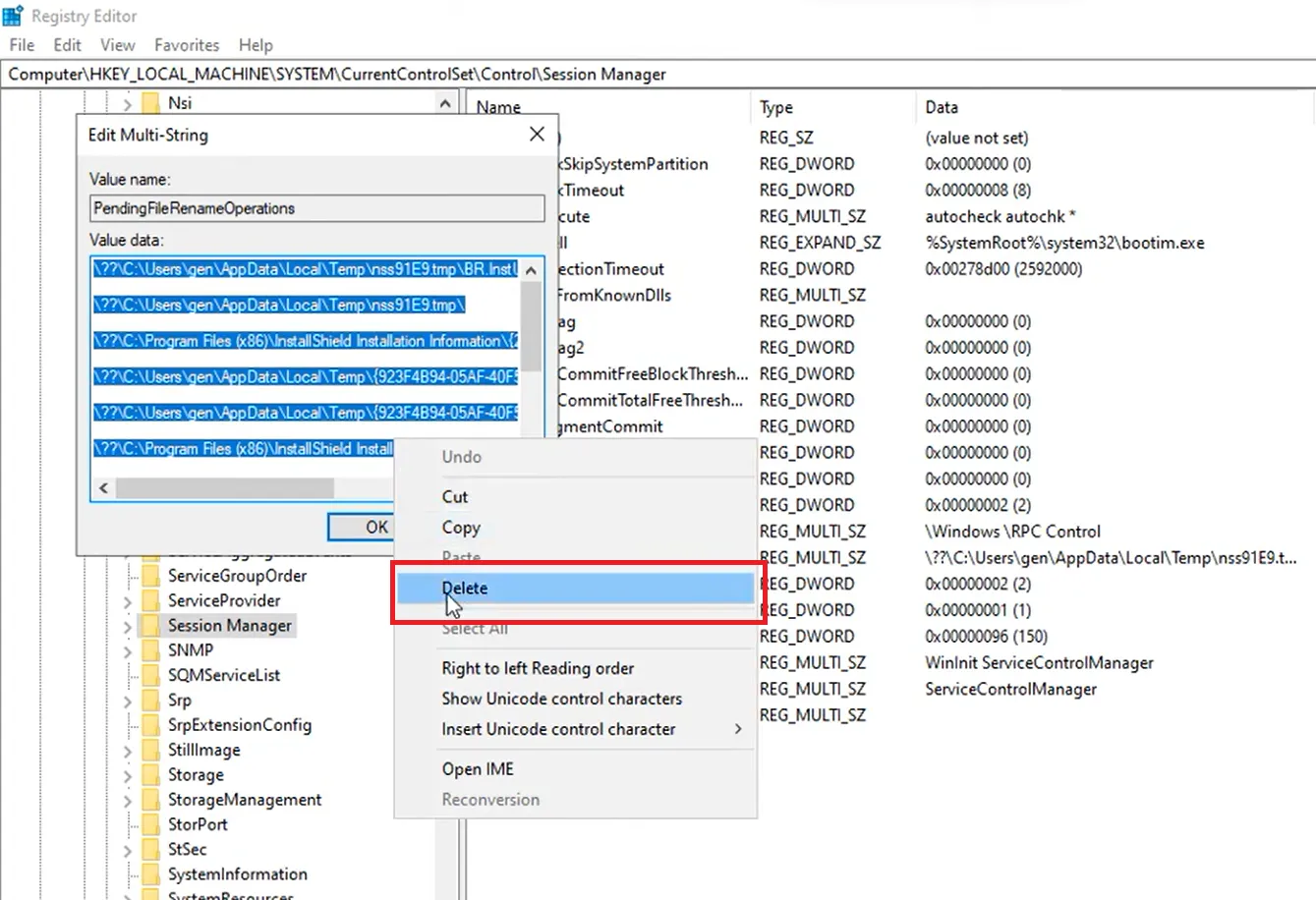Toggle Show Unicode control characters
The width and height of the screenshot is (1316, 900).
coord(561,699)
